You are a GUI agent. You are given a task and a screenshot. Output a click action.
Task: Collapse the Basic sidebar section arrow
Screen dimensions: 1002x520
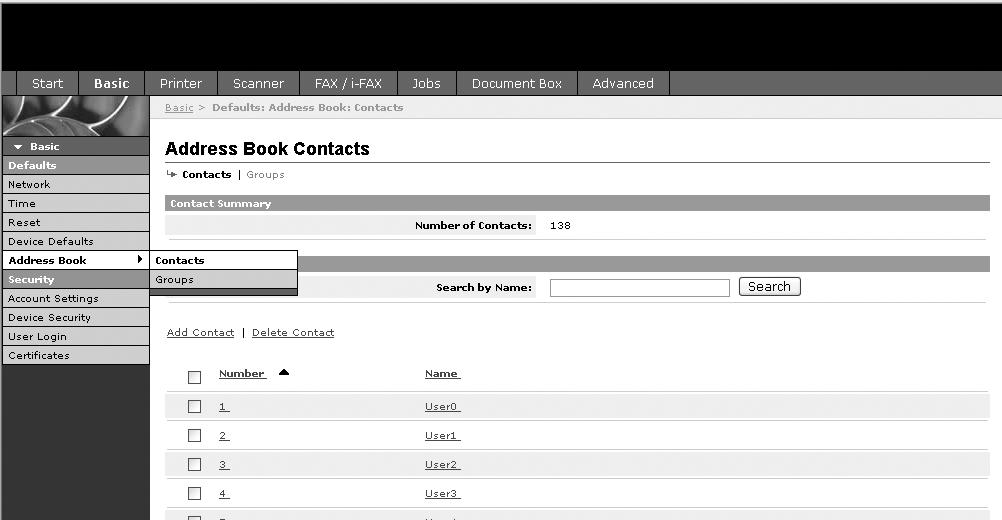(x=18, y=147)
